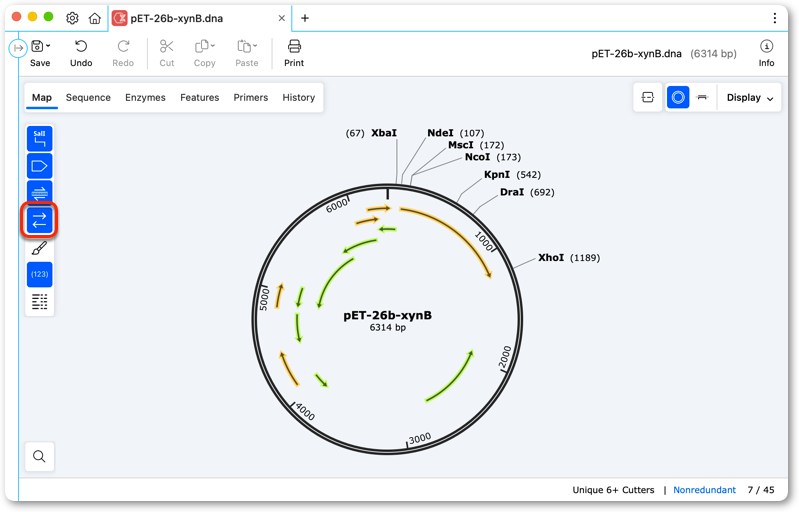Viewport: 799px width, 512px height.
Task: Undo the last action
Action: 81,53
